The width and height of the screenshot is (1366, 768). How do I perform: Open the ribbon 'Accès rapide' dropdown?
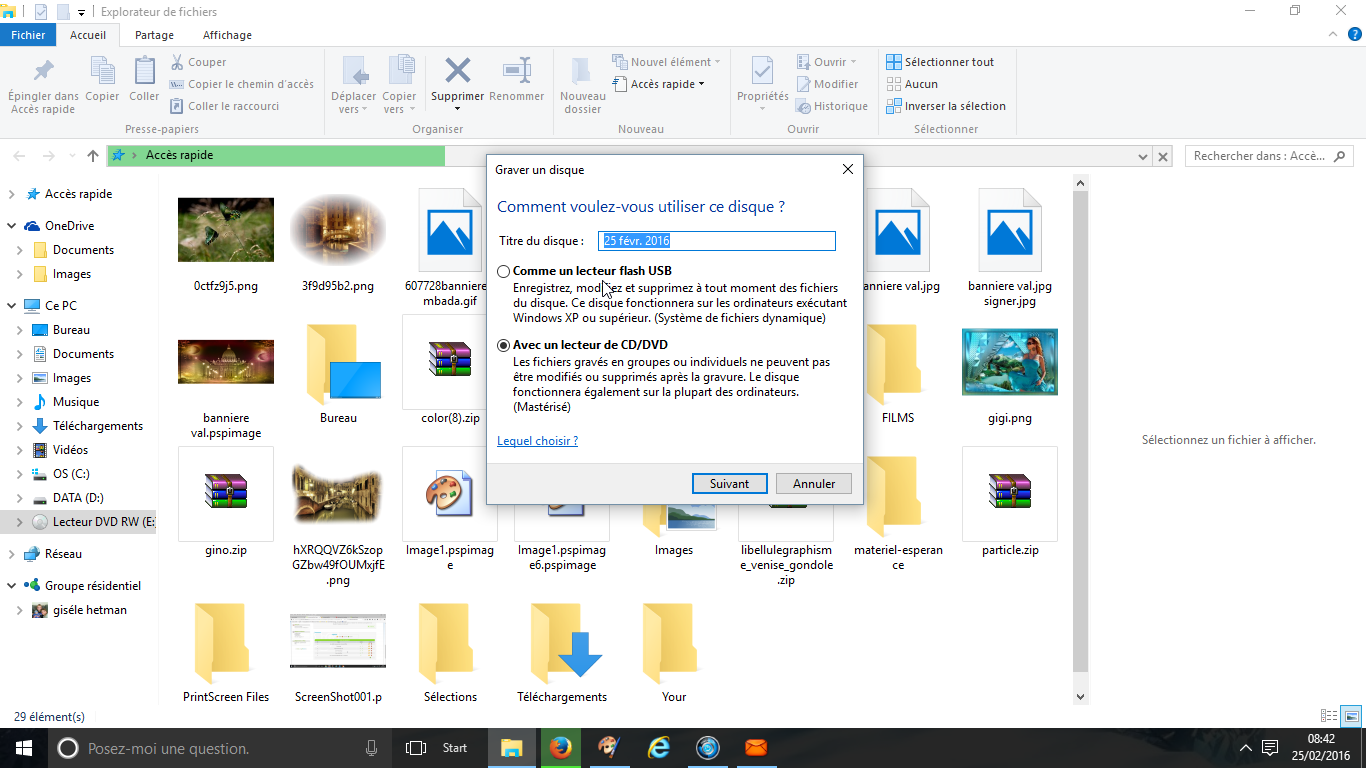pyautogui.click(x=658, y=84)
